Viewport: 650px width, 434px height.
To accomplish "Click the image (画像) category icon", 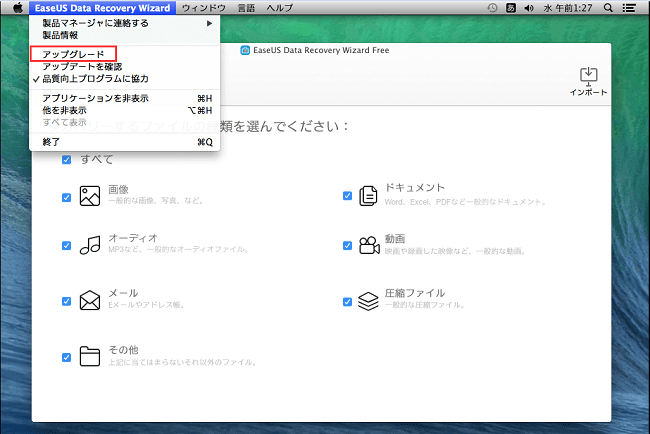I will 90,196.
